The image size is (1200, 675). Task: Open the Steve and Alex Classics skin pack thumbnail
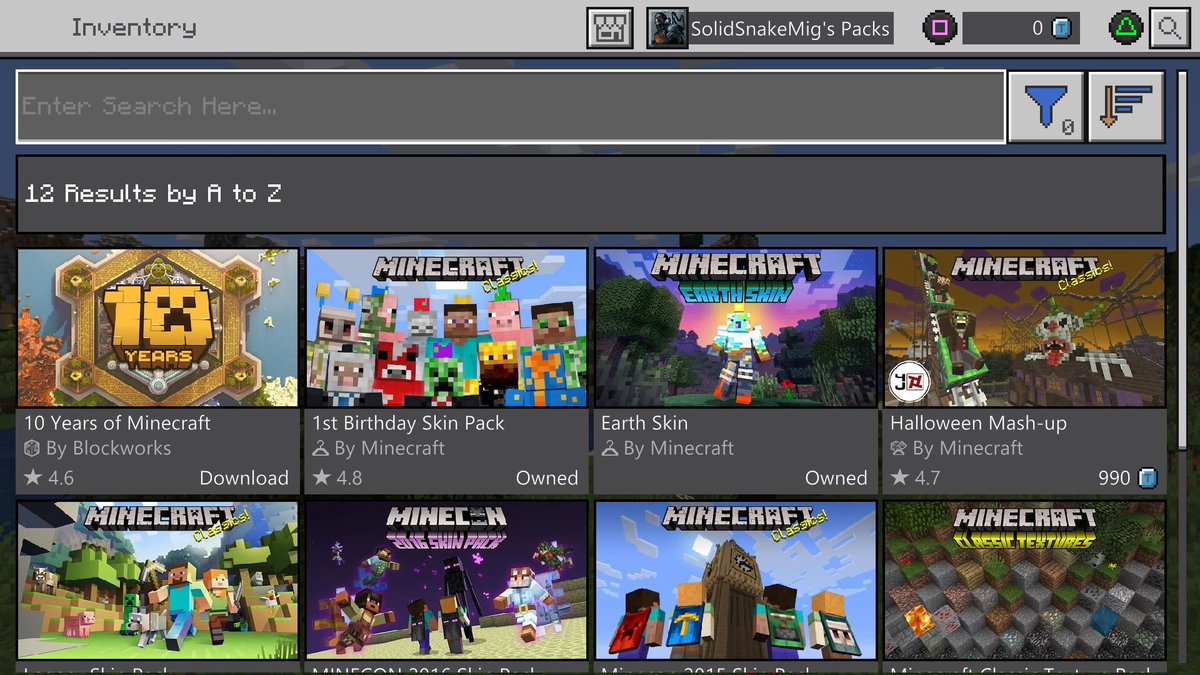(158, 580)
